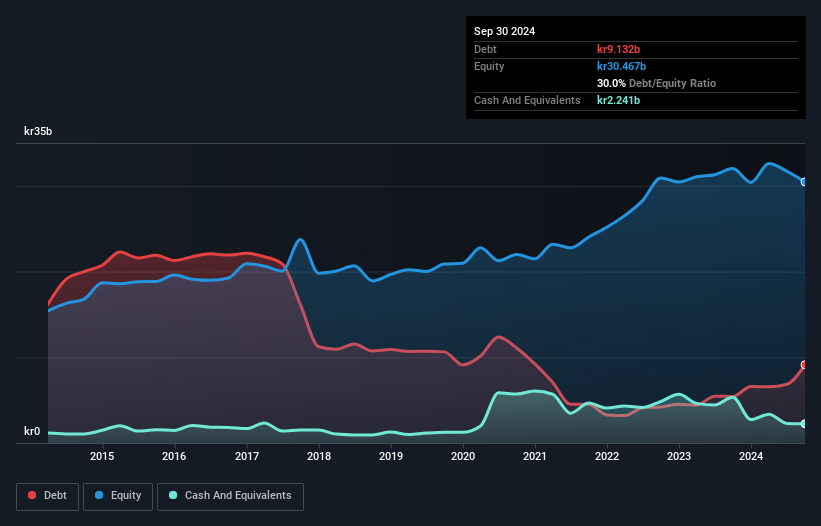
Task: Click Cash And Equivalents label in tooltip
Action: tap(527, 100)
